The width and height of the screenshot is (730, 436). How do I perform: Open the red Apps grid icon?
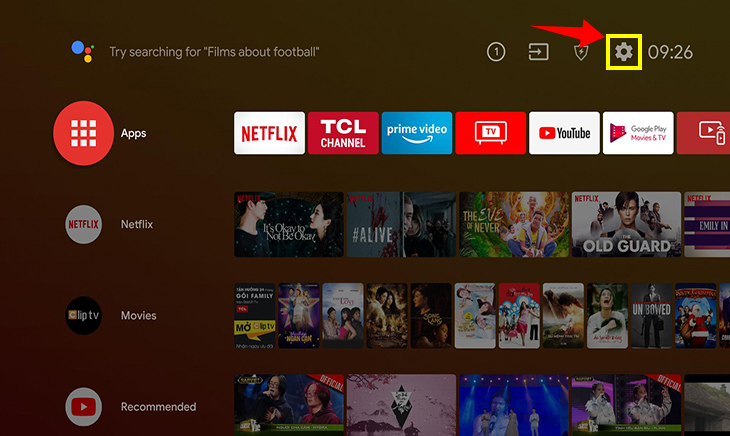click(x=83, y=133)
